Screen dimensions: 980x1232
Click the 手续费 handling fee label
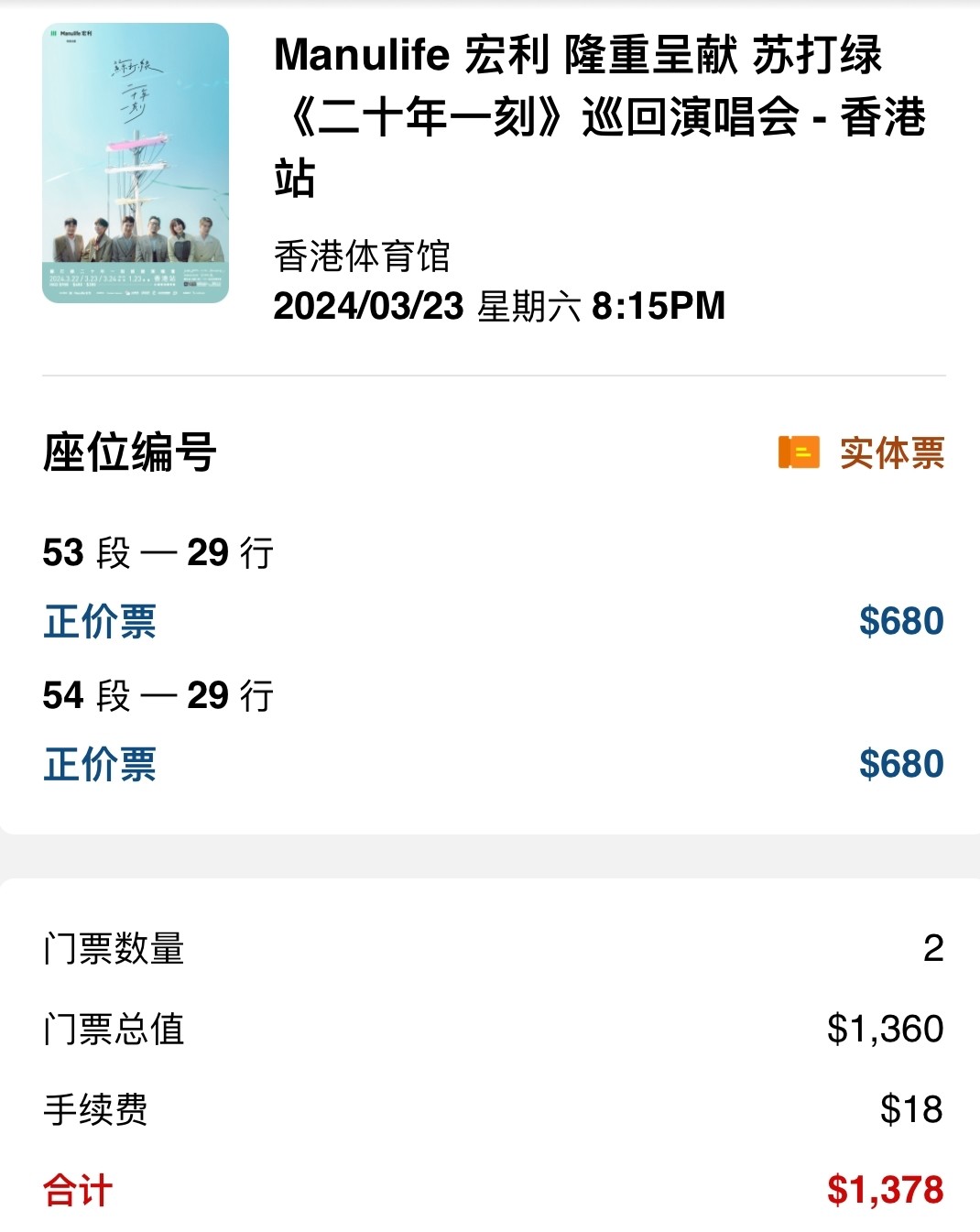(95, 1109)
